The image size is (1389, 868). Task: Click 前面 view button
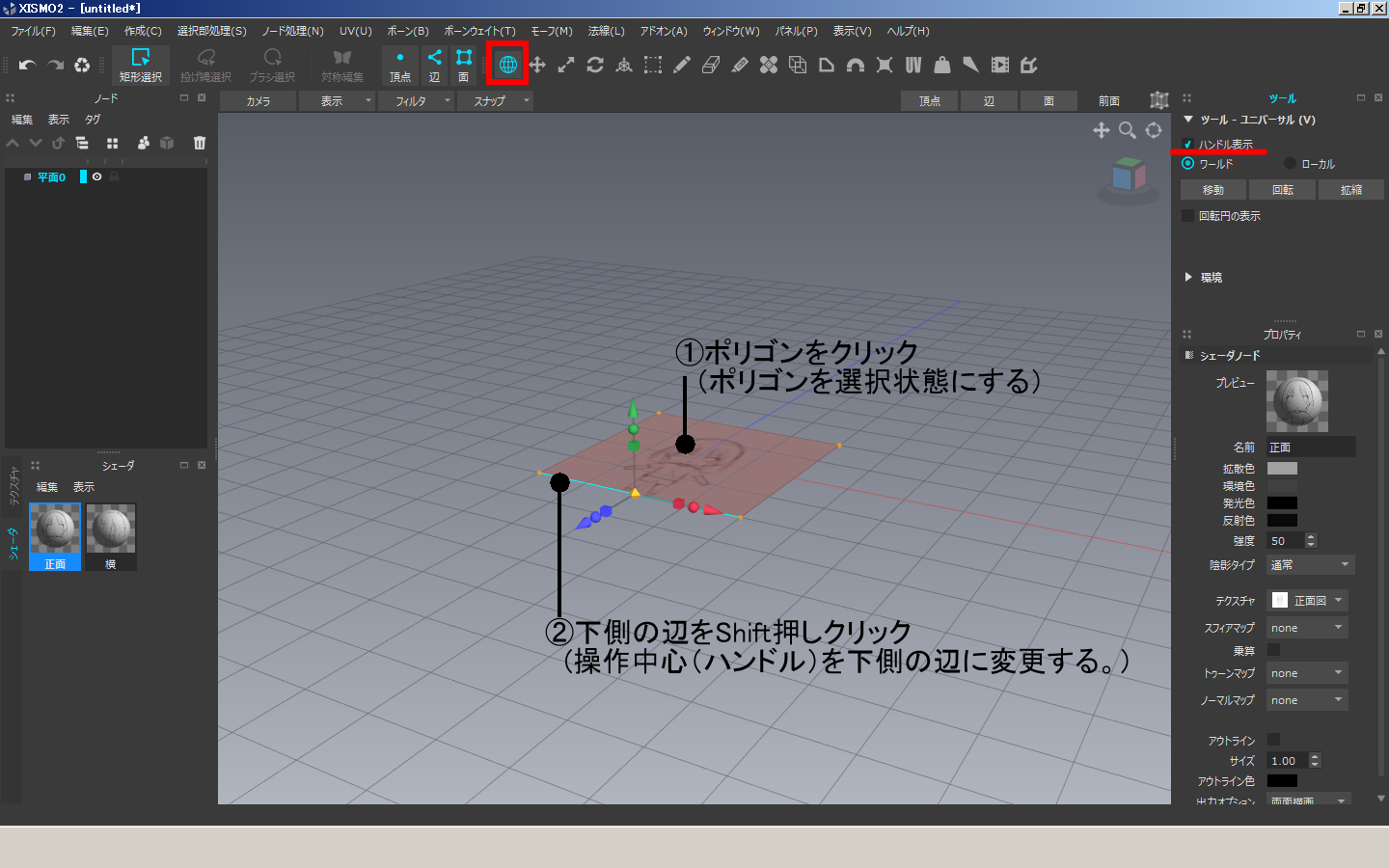tap(1109, 100)
